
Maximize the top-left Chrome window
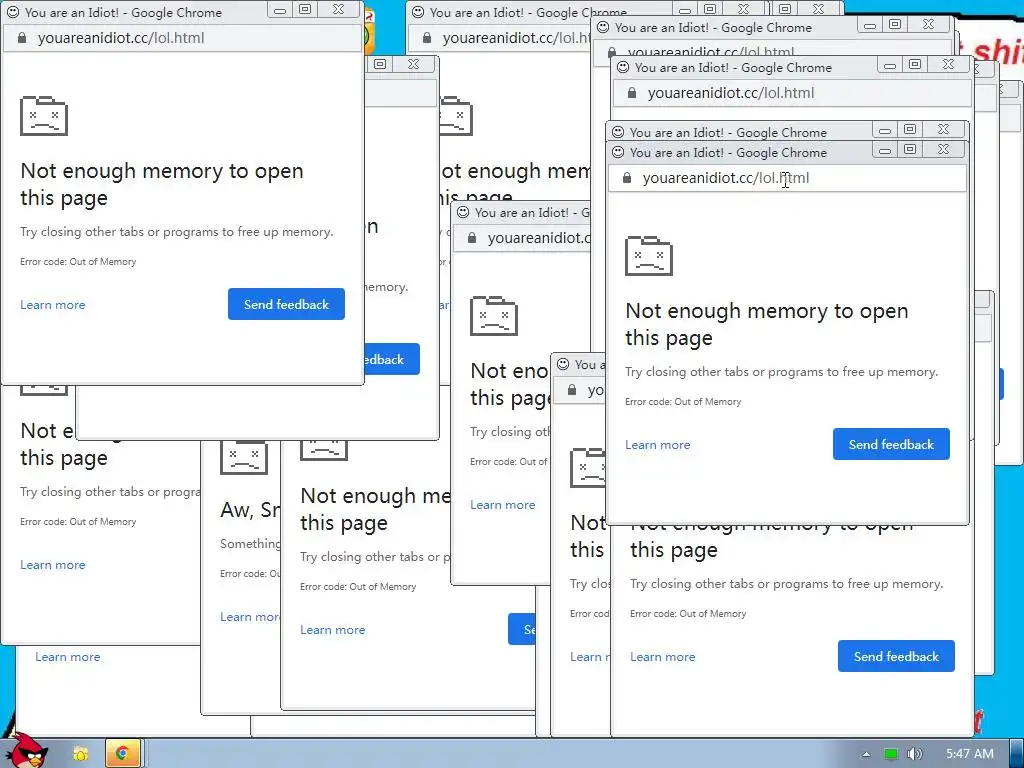pyautogui.click(x=304, y=9)
